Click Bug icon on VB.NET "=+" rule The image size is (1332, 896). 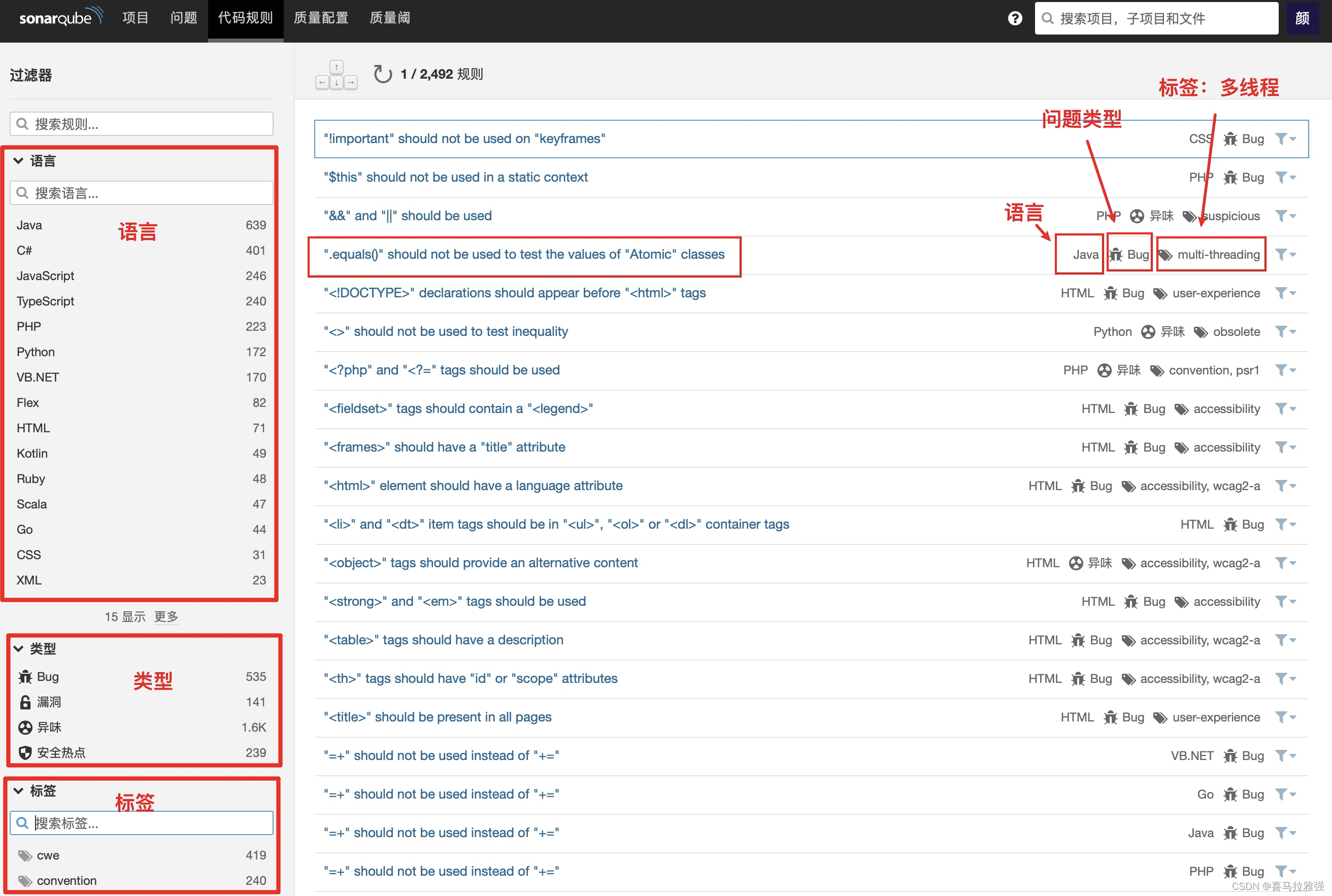click(1230, 756)
